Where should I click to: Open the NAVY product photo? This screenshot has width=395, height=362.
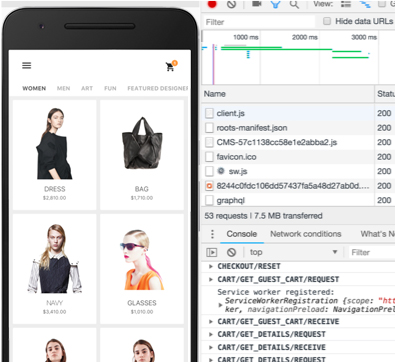54,258
